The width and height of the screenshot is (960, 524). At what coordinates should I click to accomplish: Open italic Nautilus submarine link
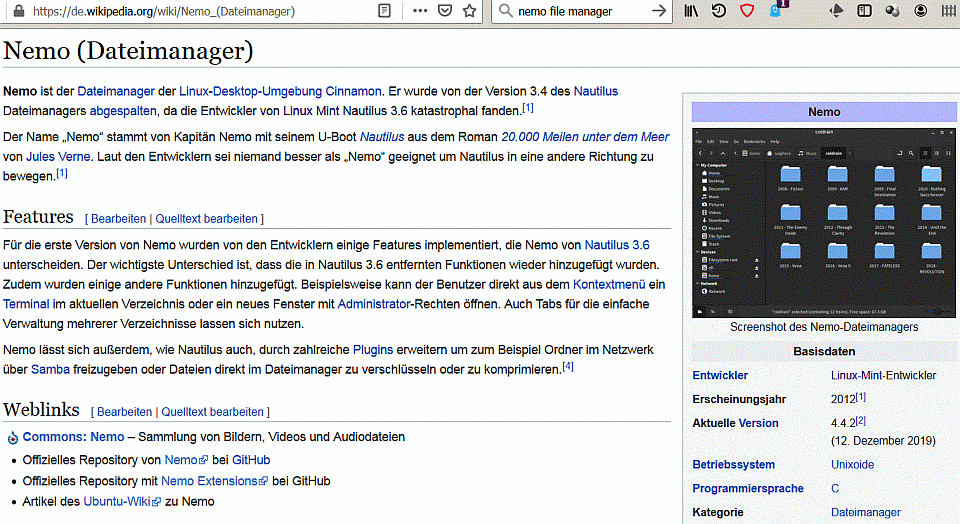(x=382, y=137)
